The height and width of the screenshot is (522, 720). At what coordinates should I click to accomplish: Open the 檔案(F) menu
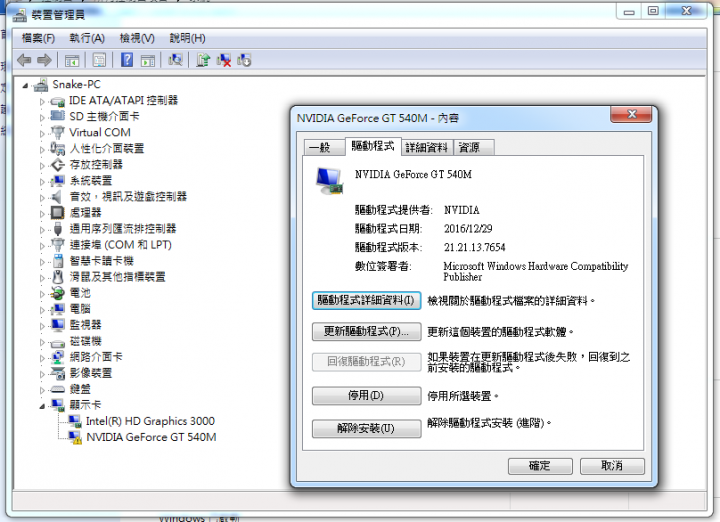tap(38, 38)
